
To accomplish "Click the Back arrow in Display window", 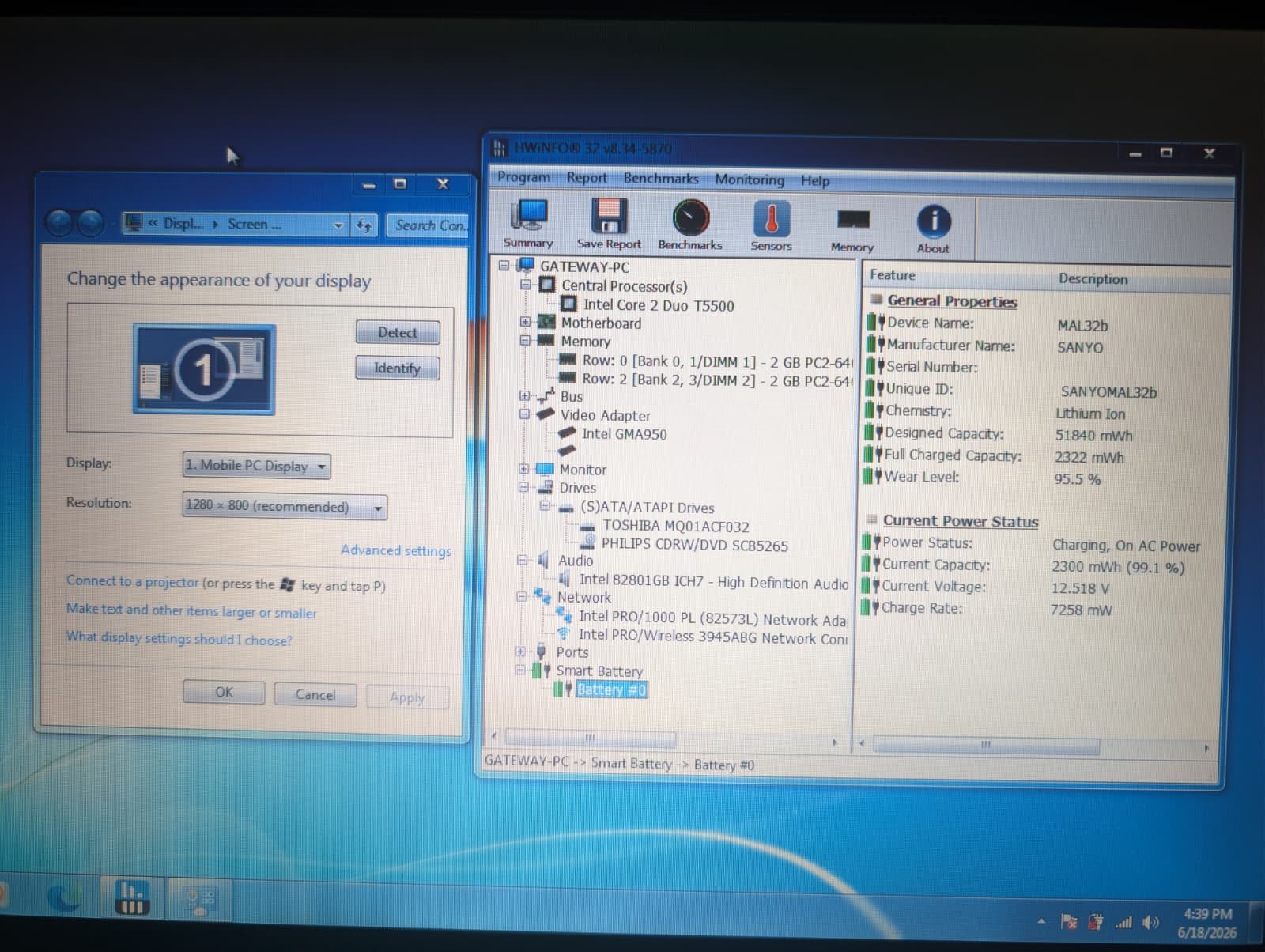I will [60, 224].
